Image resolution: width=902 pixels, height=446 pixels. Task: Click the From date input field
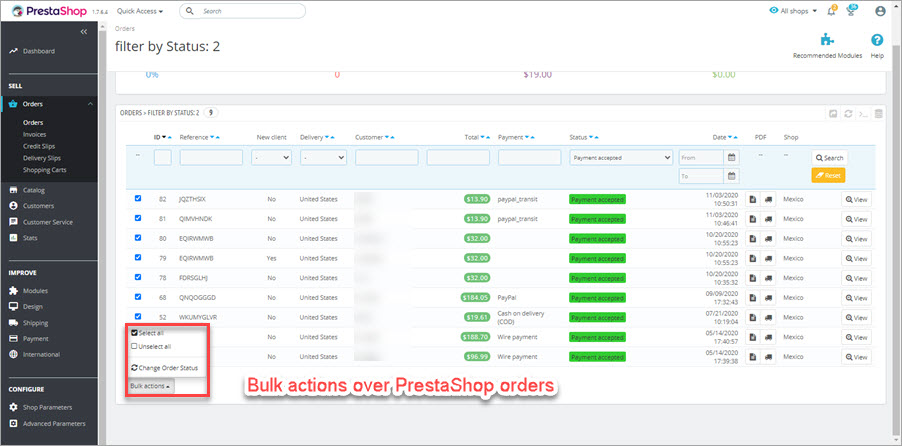(x=701, y=157)
